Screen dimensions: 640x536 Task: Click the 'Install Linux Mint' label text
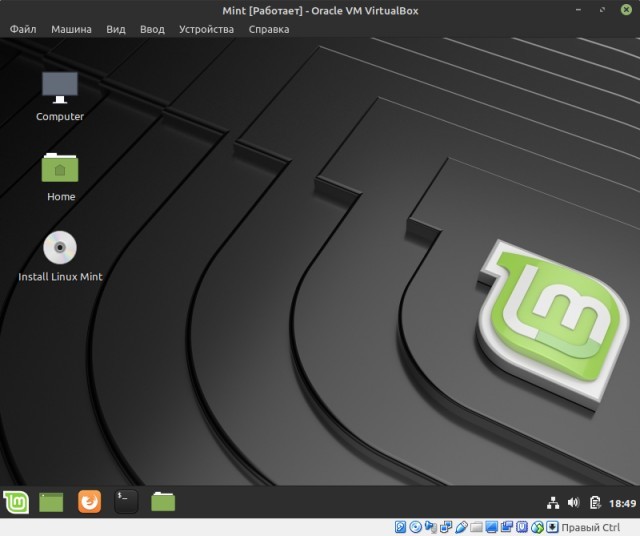pos(60,277)
